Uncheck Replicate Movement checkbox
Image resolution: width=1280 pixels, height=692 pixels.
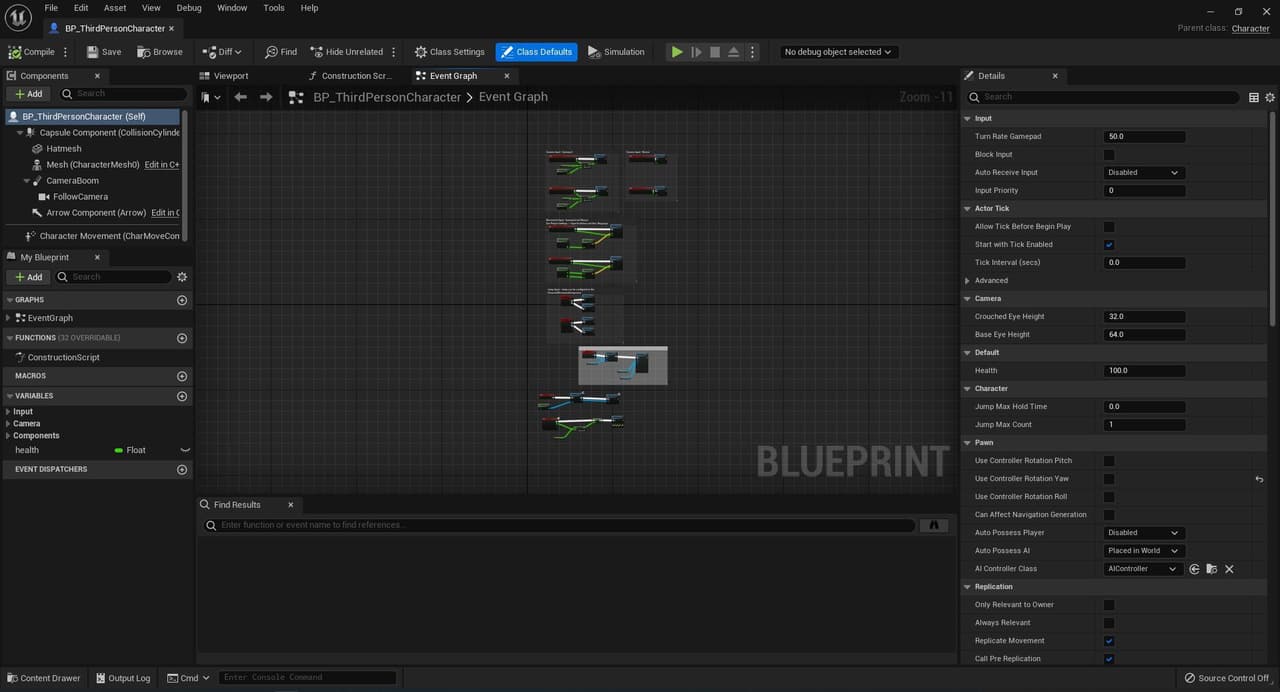[x=1109, y=641]
